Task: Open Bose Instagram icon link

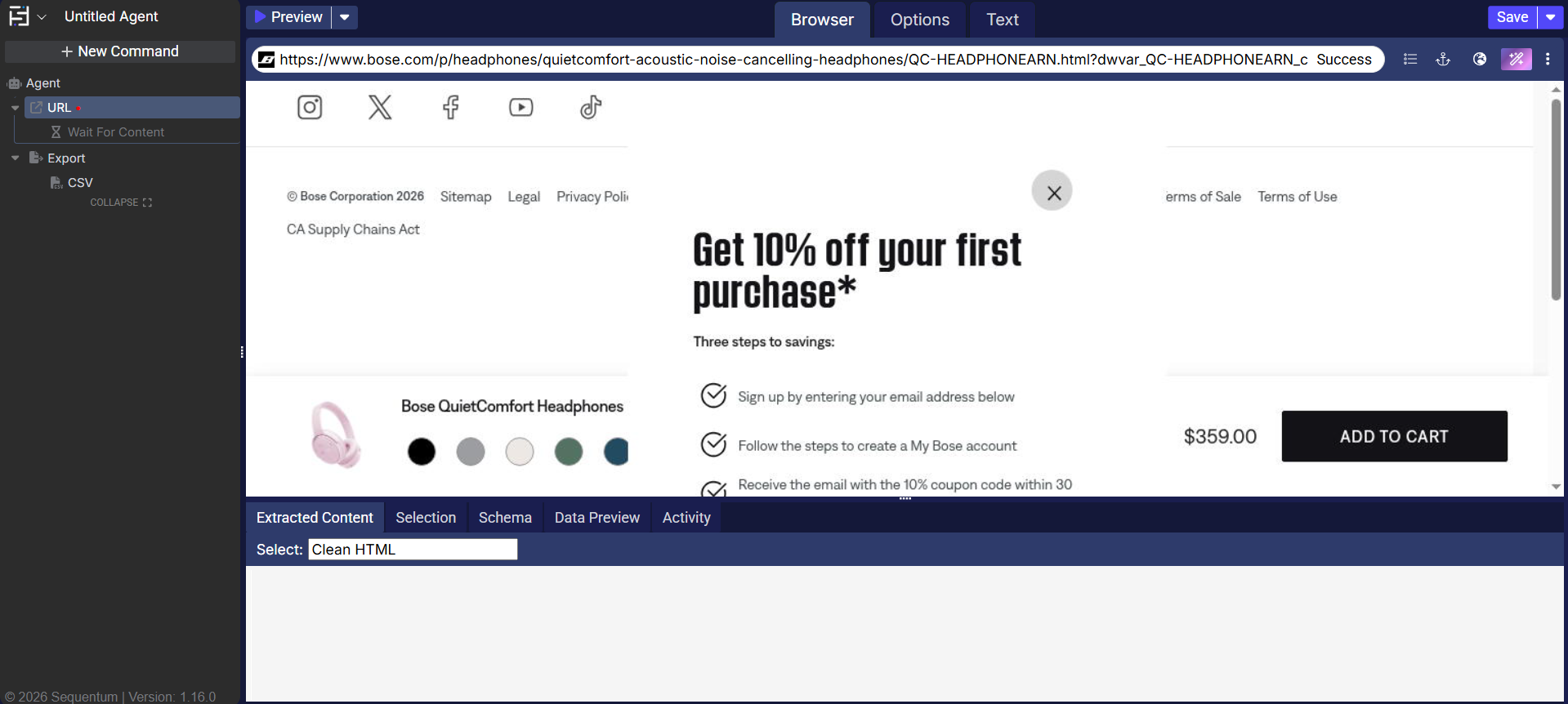Action: tap(310, 107)
